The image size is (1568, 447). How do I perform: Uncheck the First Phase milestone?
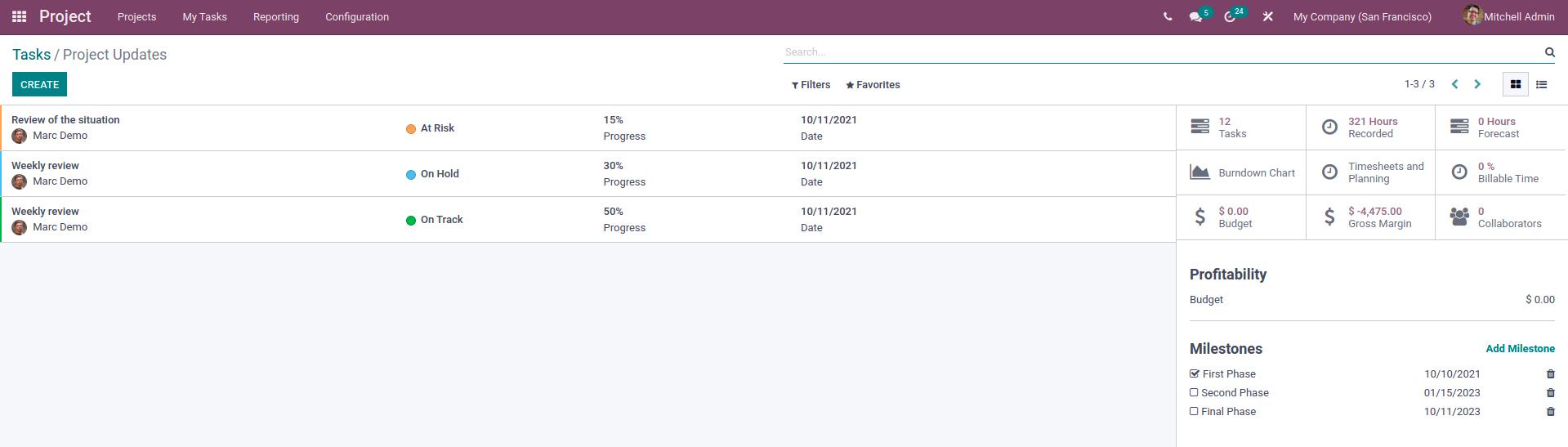[x=1195, y=373]
